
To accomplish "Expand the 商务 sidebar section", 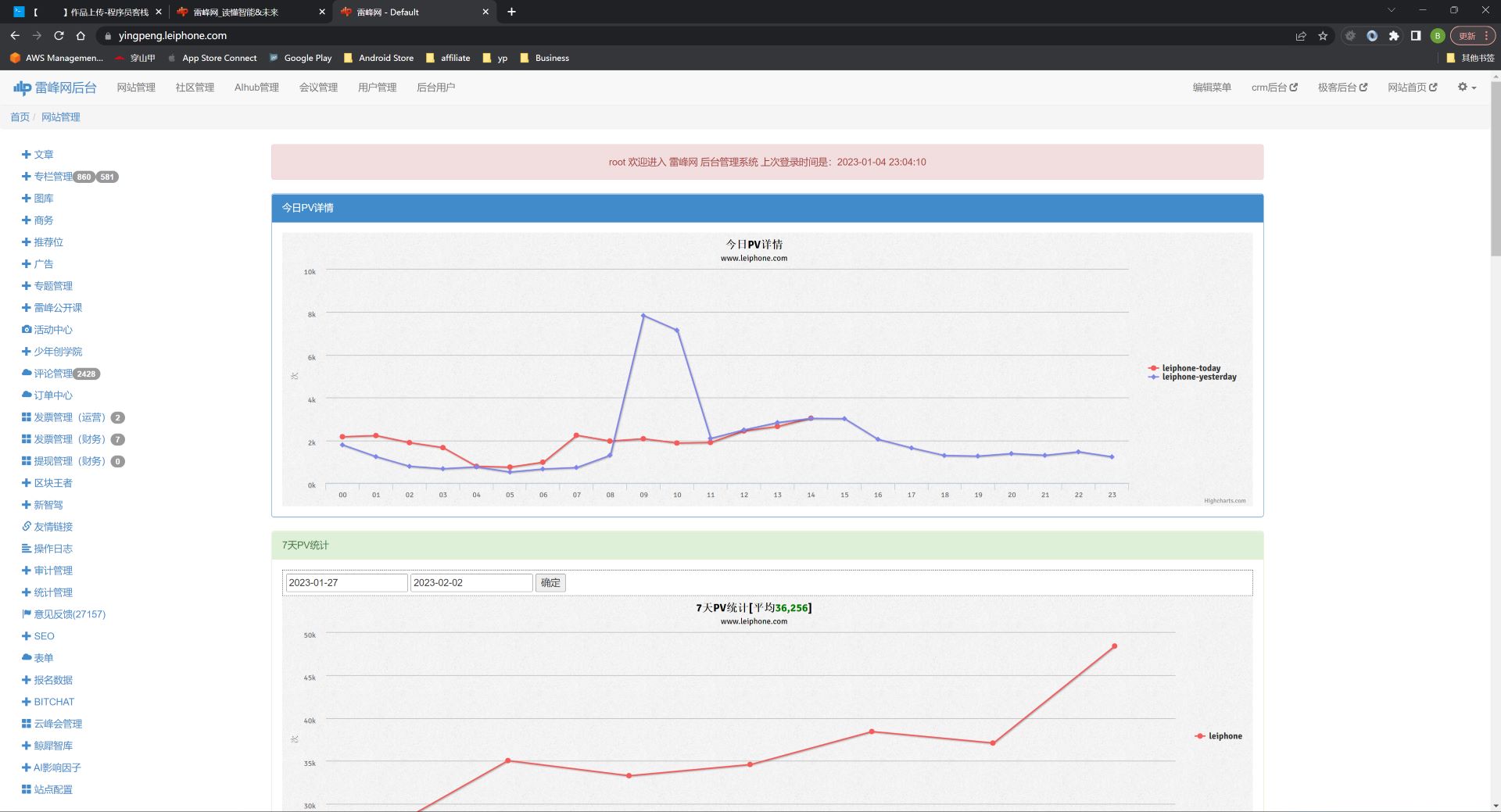I will tap(38, 220).
